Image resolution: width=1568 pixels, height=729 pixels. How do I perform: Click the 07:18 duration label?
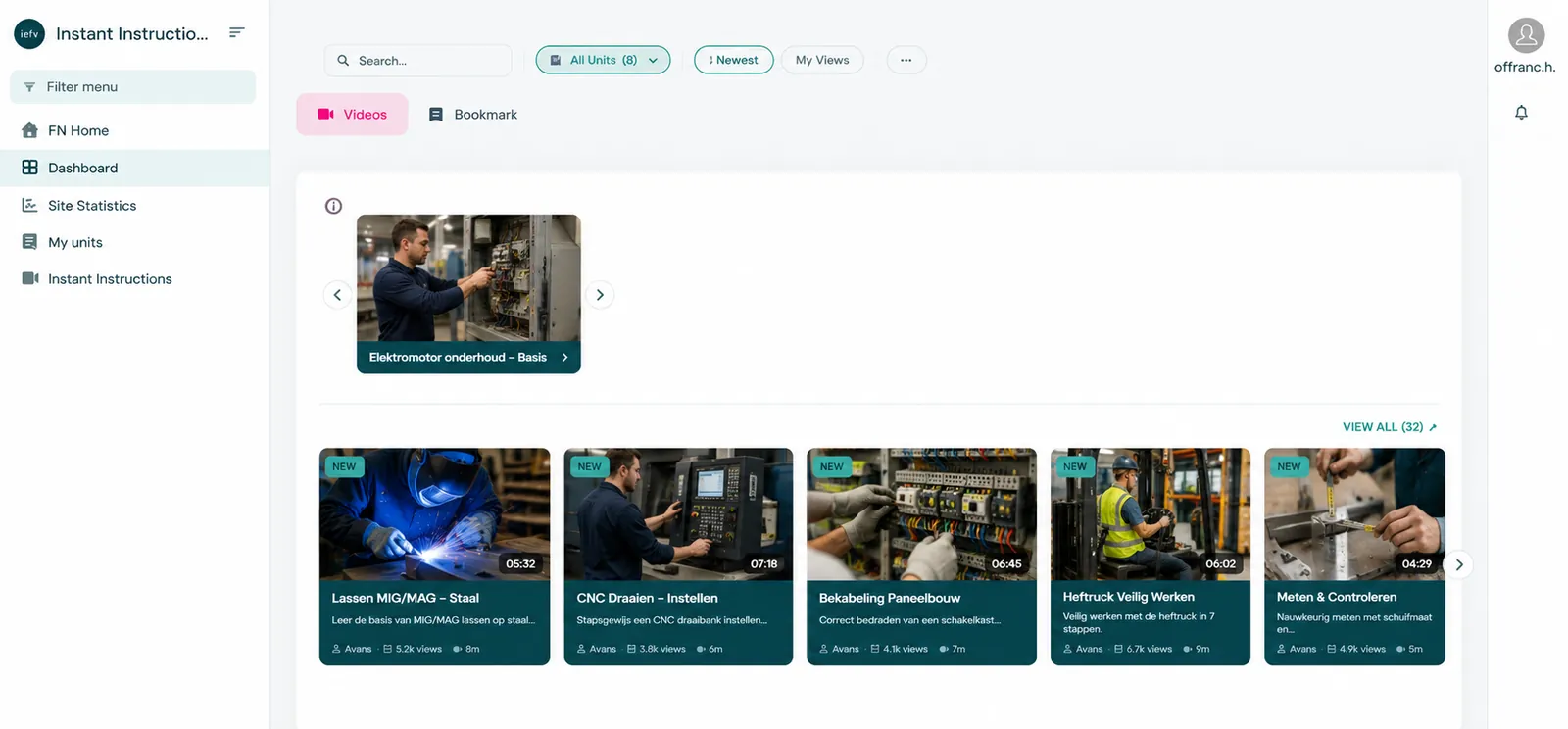pyautogui.click(x=764, y=564)
